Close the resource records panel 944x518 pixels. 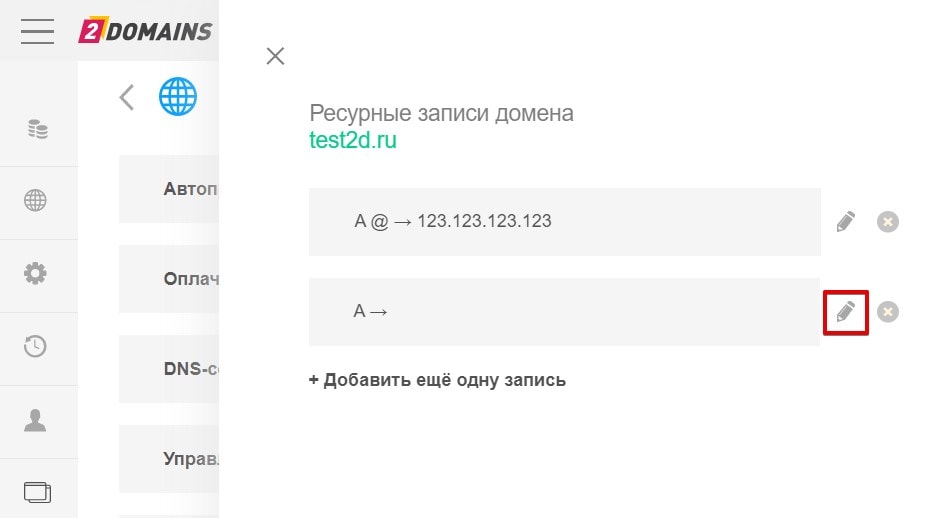click(276, 56)
